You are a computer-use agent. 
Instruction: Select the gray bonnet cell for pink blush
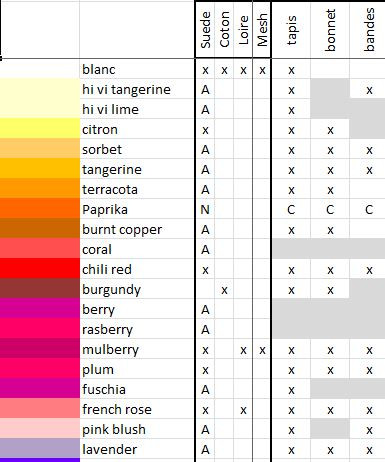(330, 429)
